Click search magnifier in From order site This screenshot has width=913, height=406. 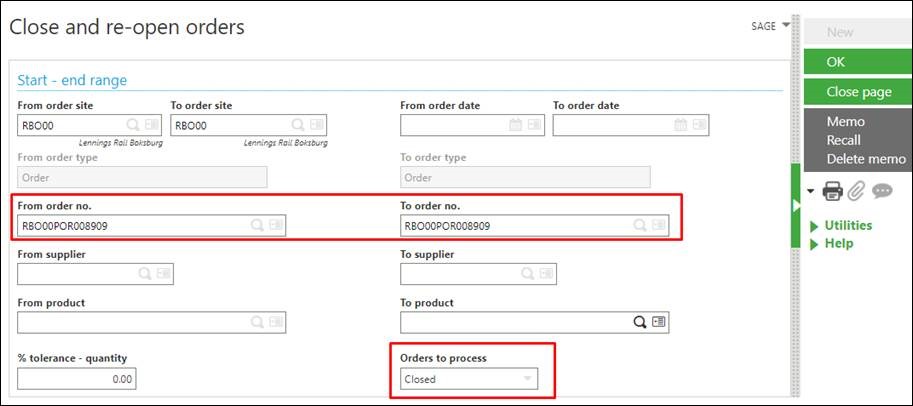pos(133,125)
